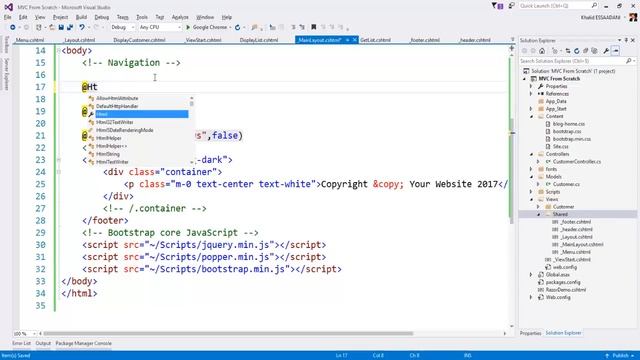This screenshot has height=360, width=640.
Task: Click the Save file toolbar icon
Action: click(x=61, y=27)
